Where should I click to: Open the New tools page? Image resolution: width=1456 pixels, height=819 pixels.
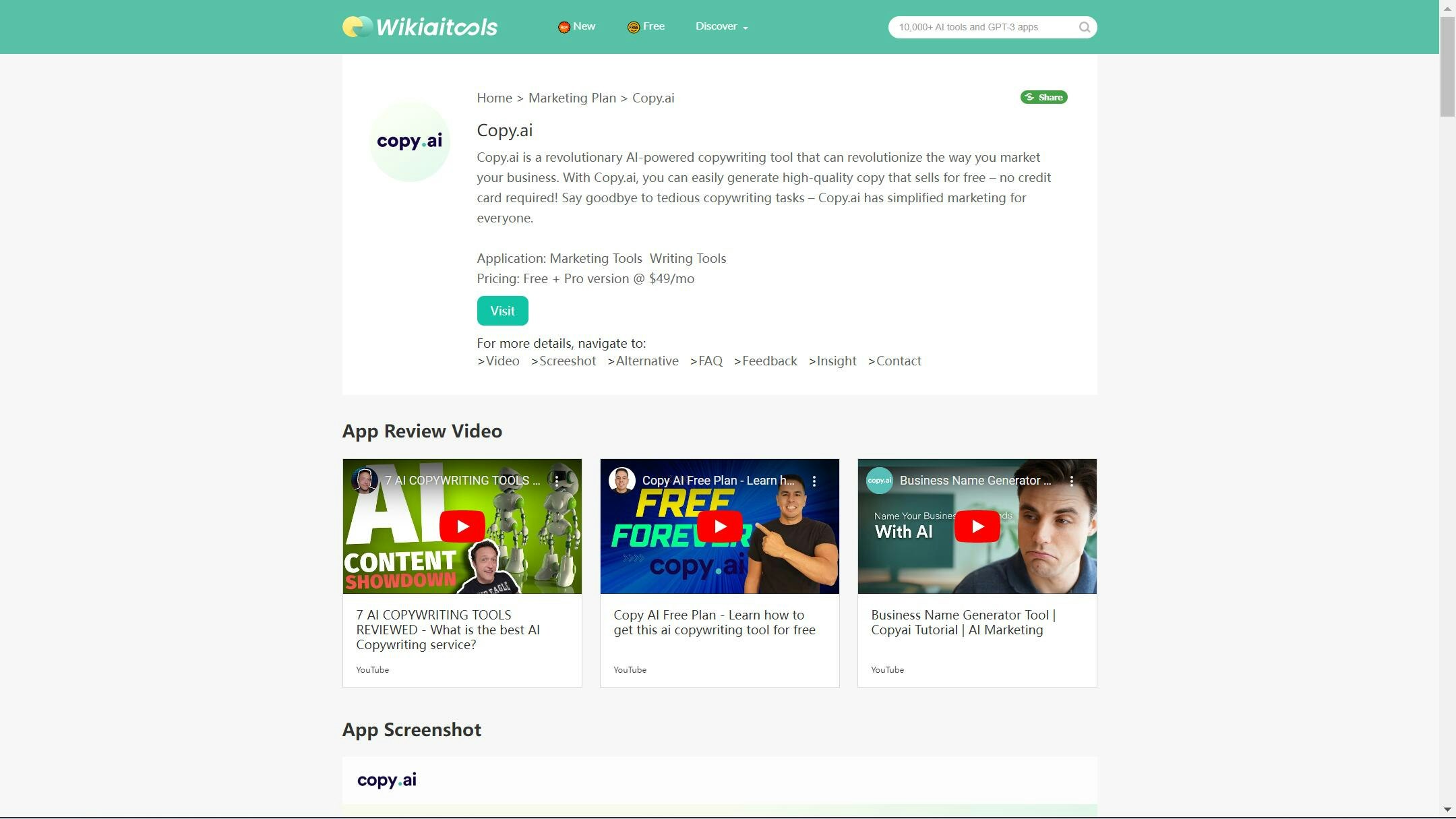click(x=584, y=26)
